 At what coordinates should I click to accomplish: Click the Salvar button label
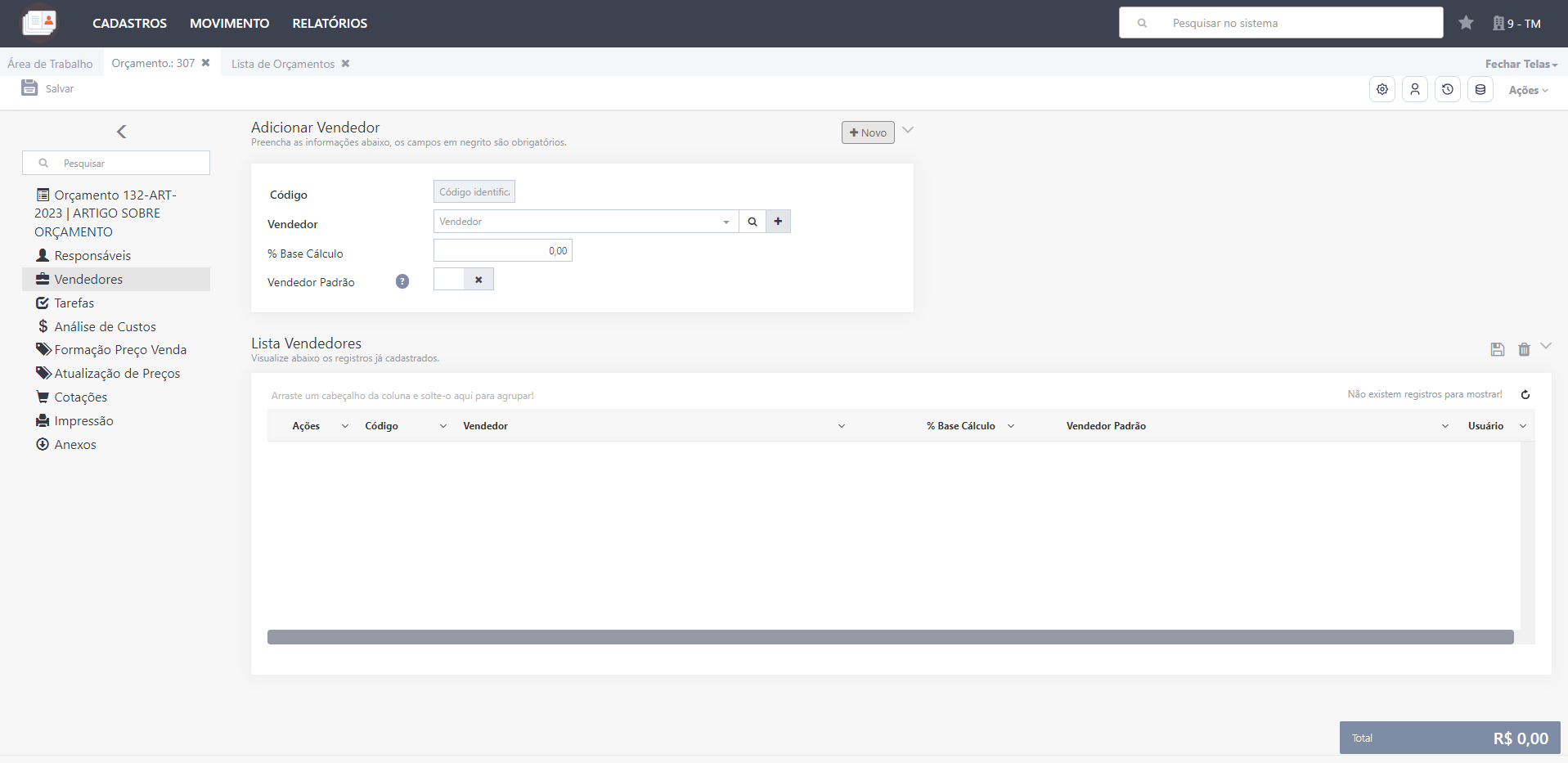tap(60, 88)
